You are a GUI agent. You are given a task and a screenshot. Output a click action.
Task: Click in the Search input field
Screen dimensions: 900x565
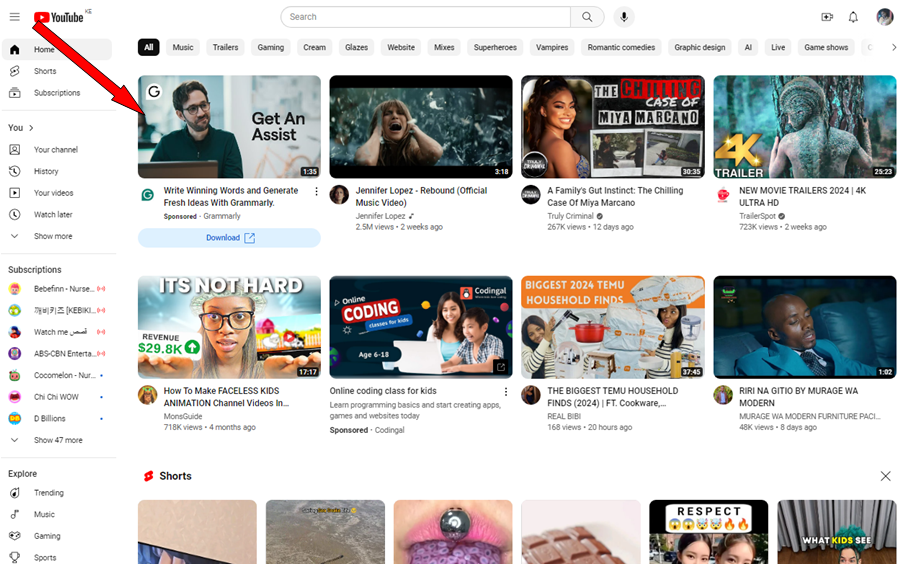click(426, 17)
